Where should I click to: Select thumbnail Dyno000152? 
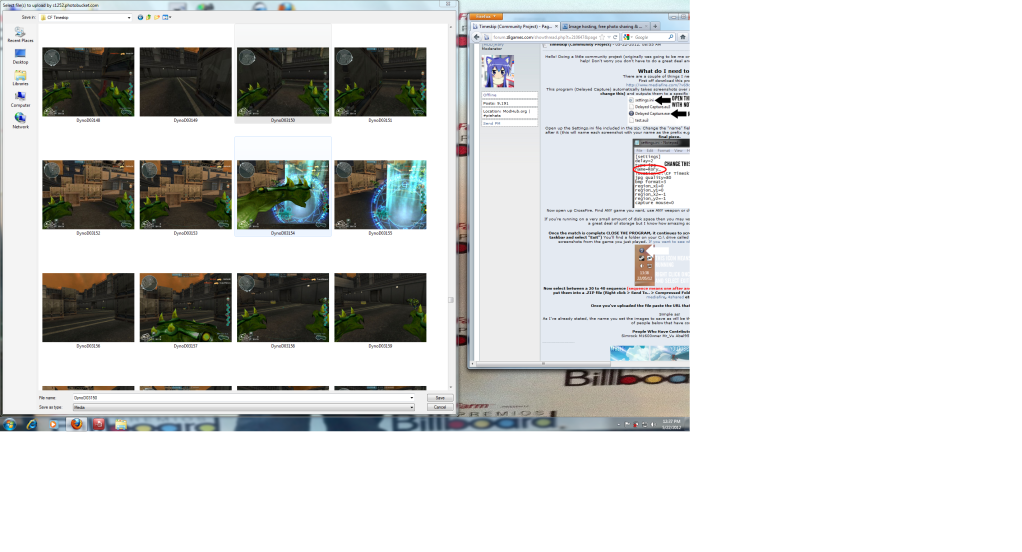88,195
